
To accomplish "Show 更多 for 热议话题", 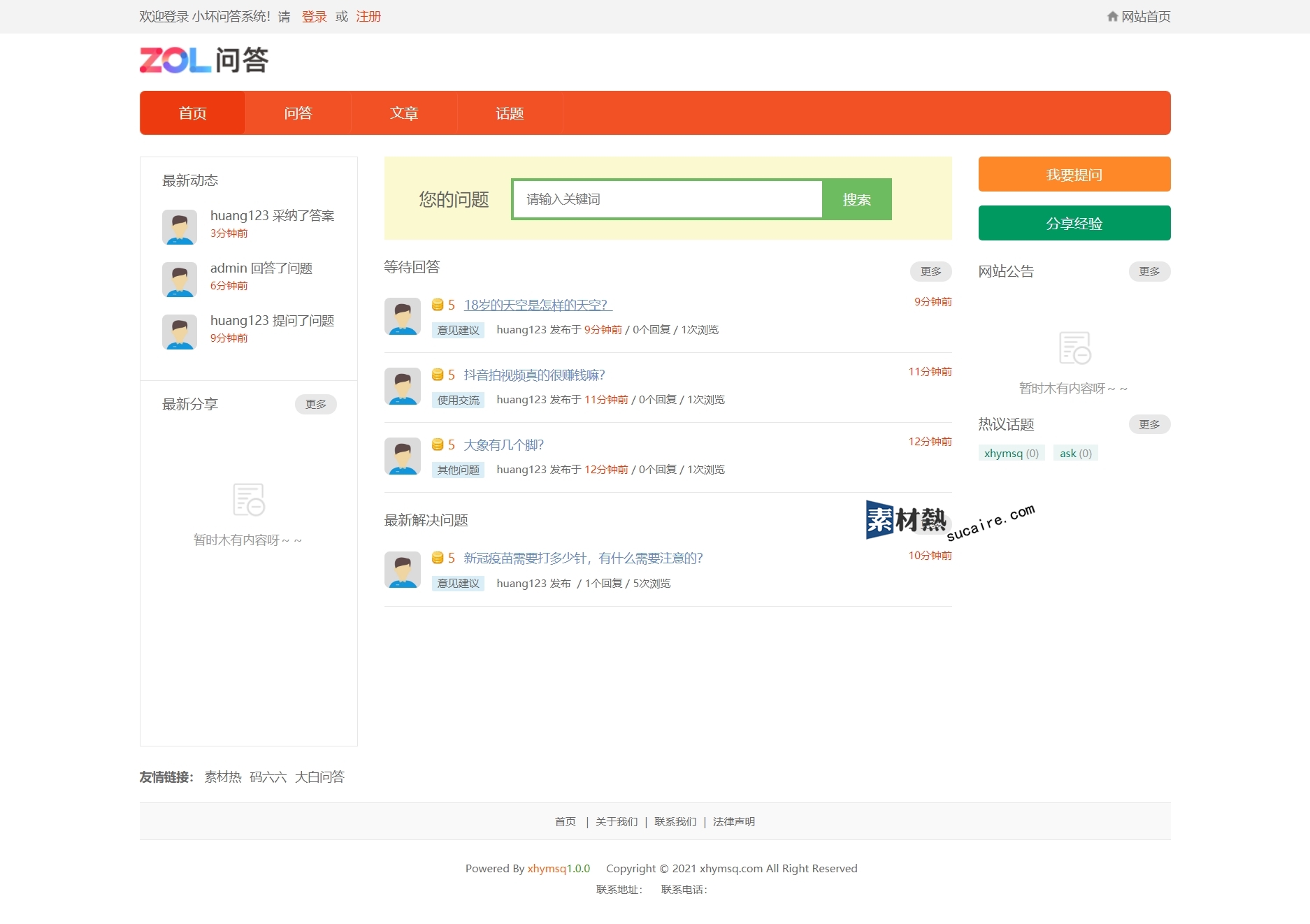I will pos(1149,424).
